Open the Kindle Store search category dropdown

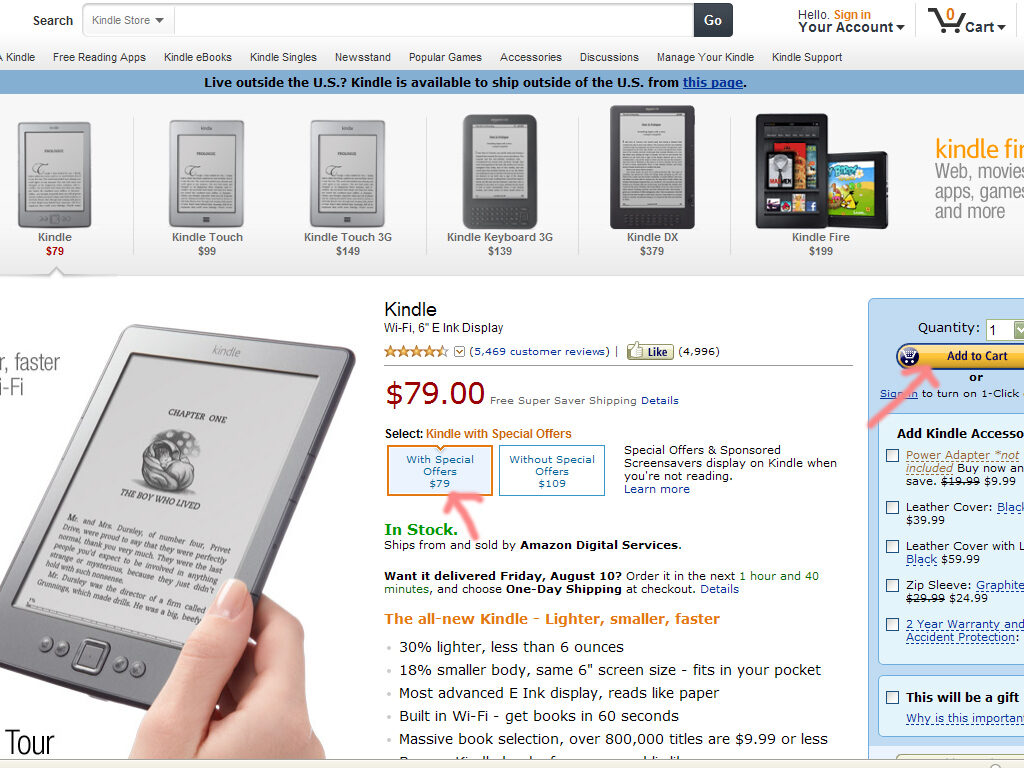(x=127, y=20)
